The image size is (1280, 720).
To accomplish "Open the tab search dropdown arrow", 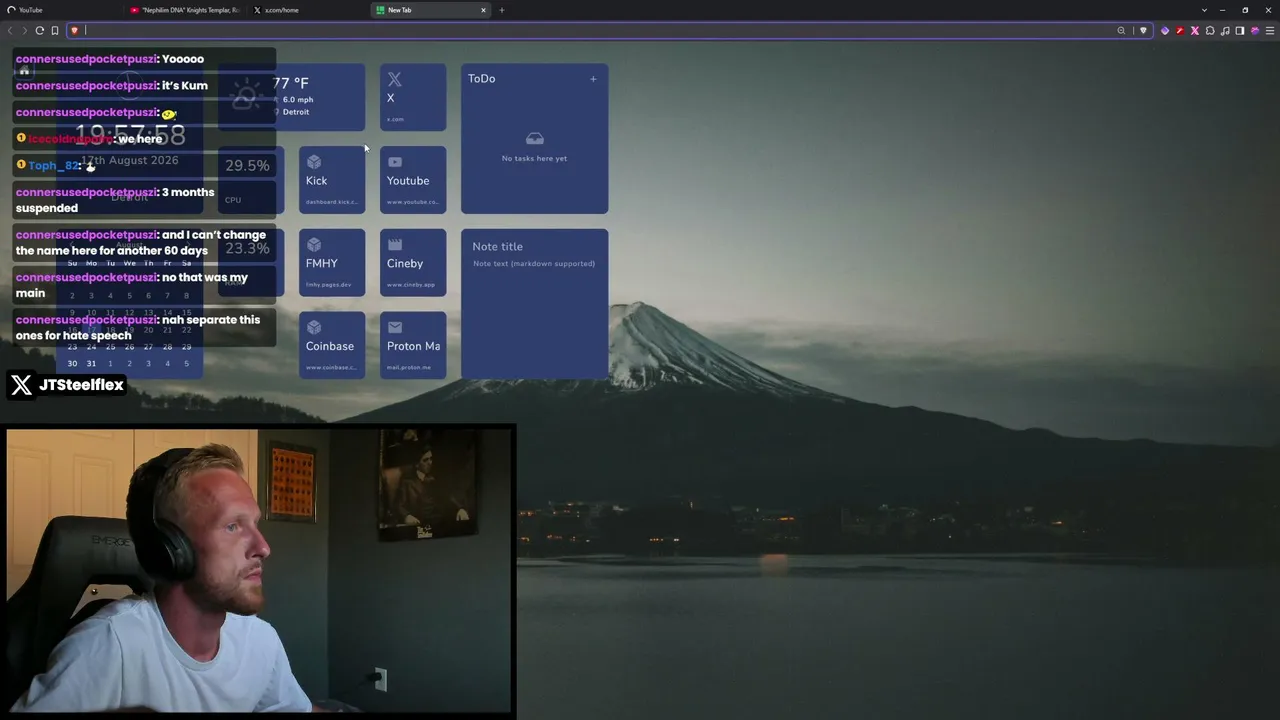I will coord(1203,10).
